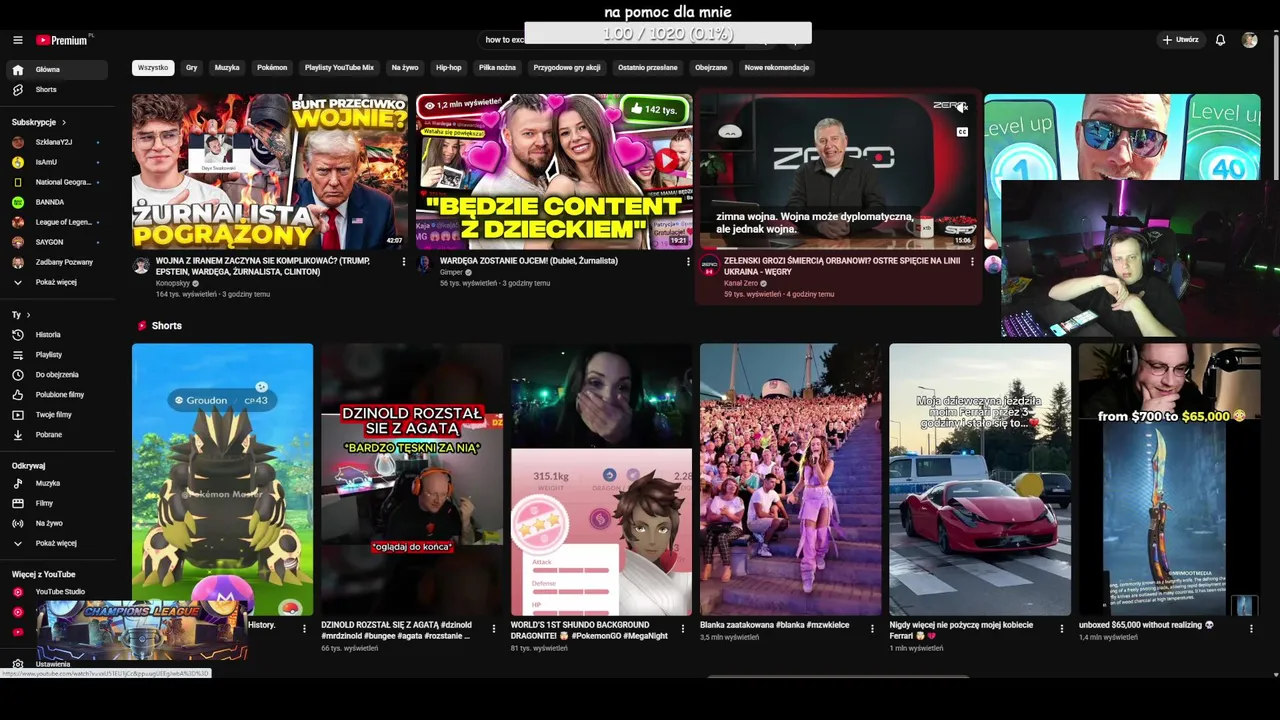Open Do obejrzenia watch later list

coord(57,375)
